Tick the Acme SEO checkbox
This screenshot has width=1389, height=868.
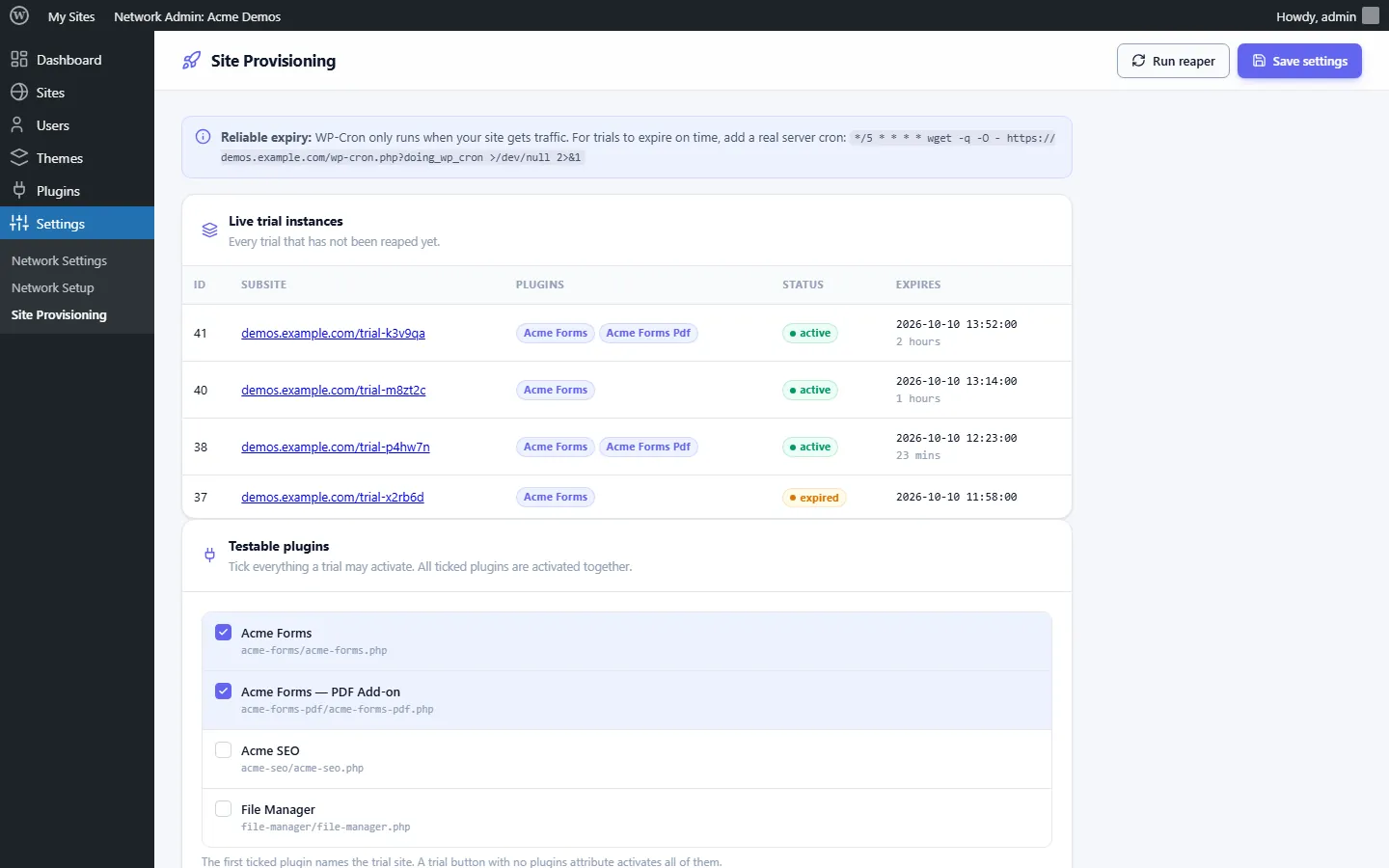click(224, 750)
